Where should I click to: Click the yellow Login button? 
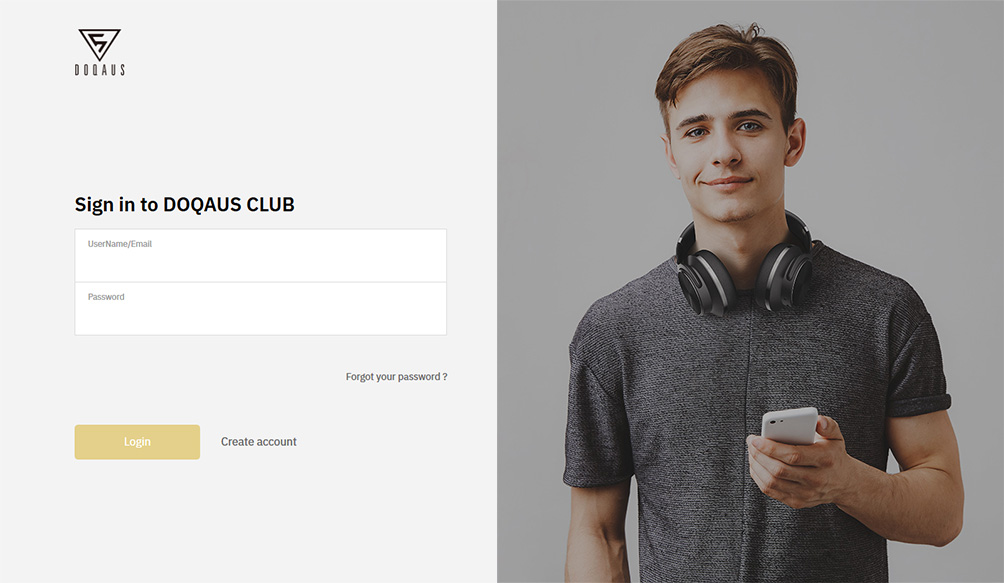click(137, 442)
